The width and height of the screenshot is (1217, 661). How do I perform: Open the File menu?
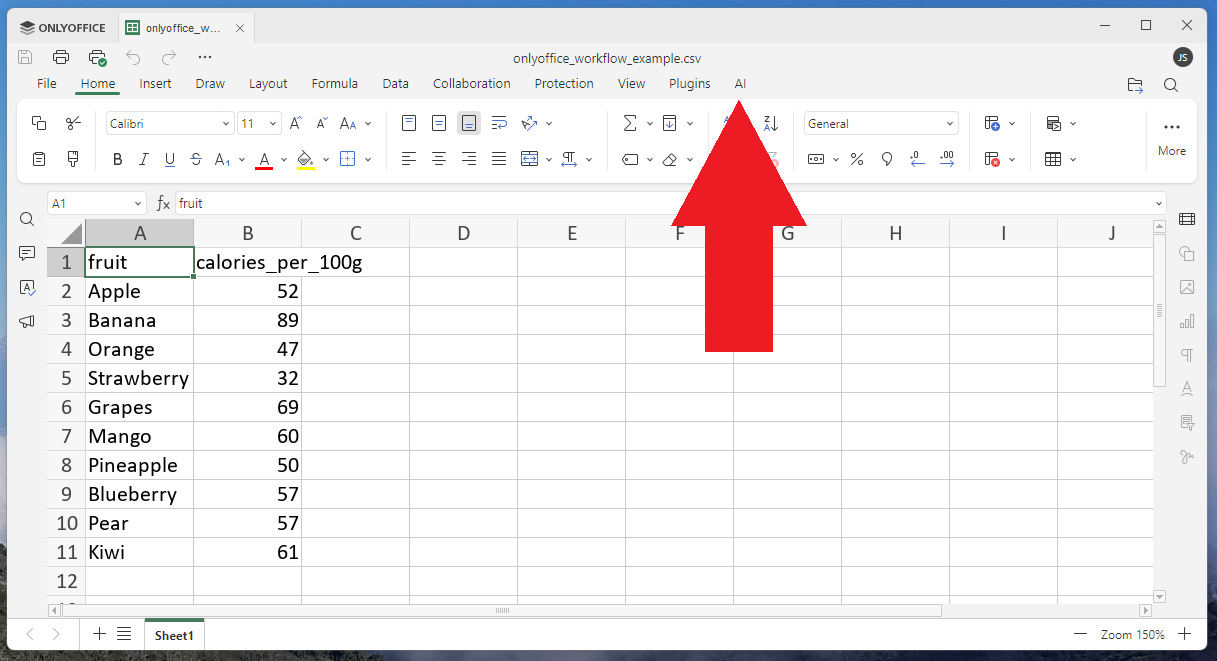click(47, 84)
